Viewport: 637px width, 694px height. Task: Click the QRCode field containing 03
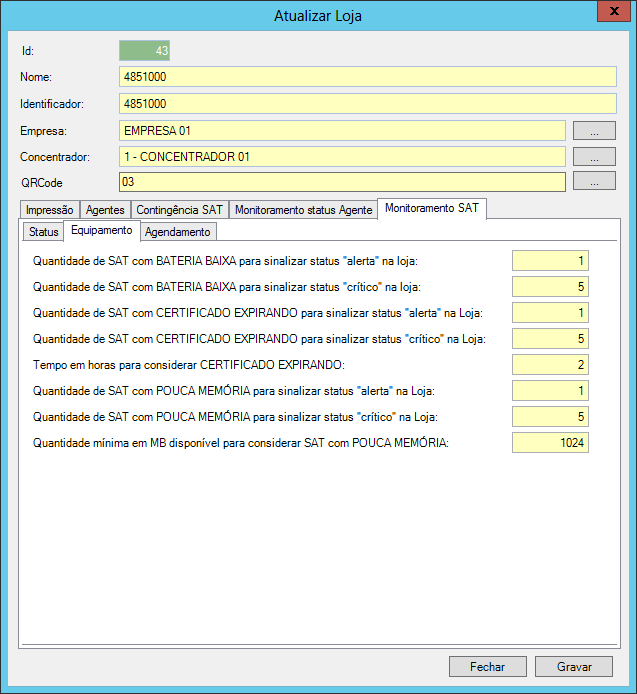(341, 182)
